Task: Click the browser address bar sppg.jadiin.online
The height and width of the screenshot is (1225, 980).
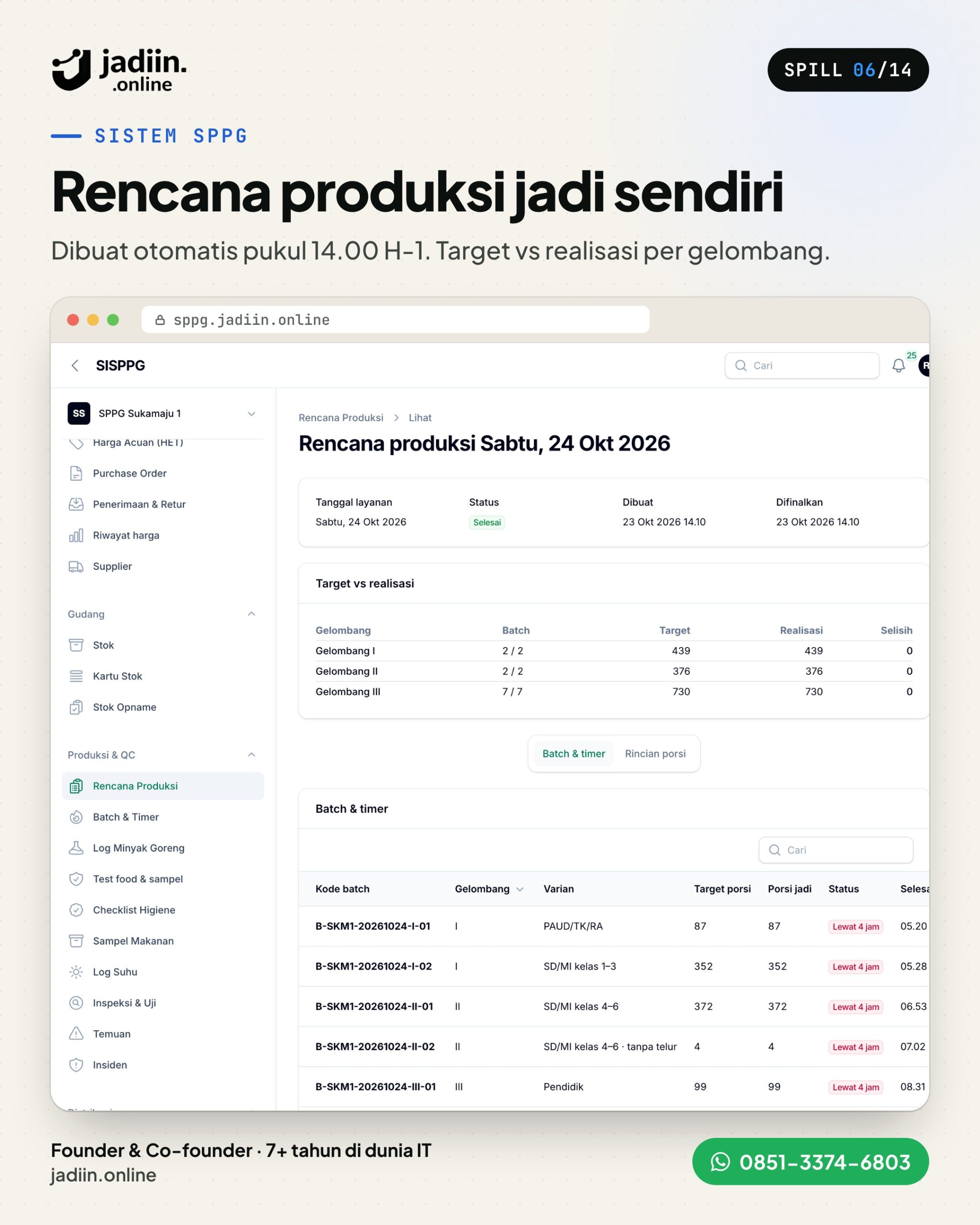Action: (x=395, y=320)
